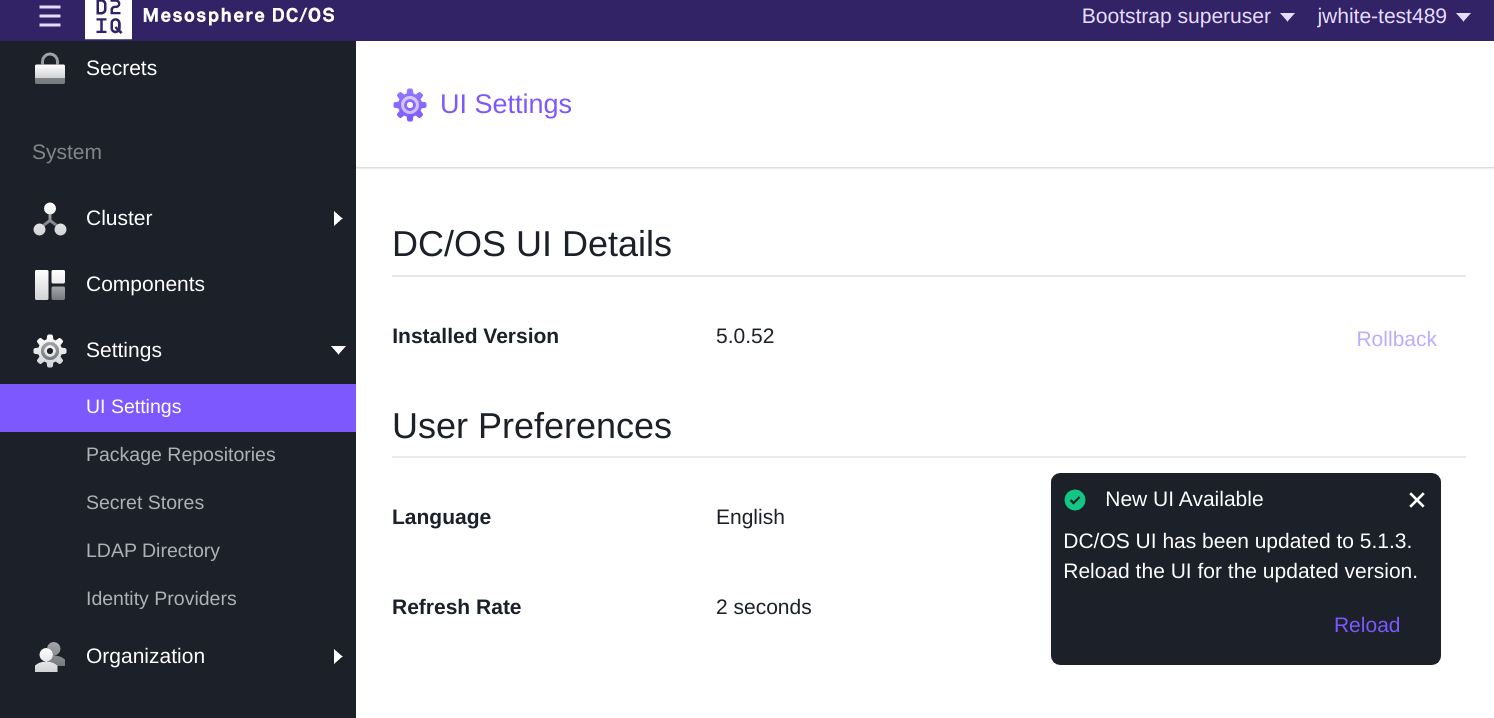This screenshot has width=1494, height=718.
Task: Click the Components panel icon
Action: [x=50, y=285]
